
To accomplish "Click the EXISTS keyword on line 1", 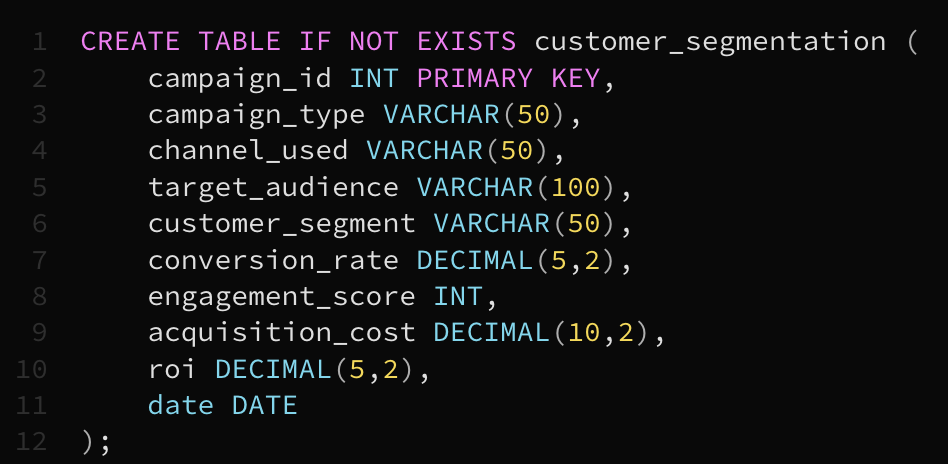I will coord(467,42).
